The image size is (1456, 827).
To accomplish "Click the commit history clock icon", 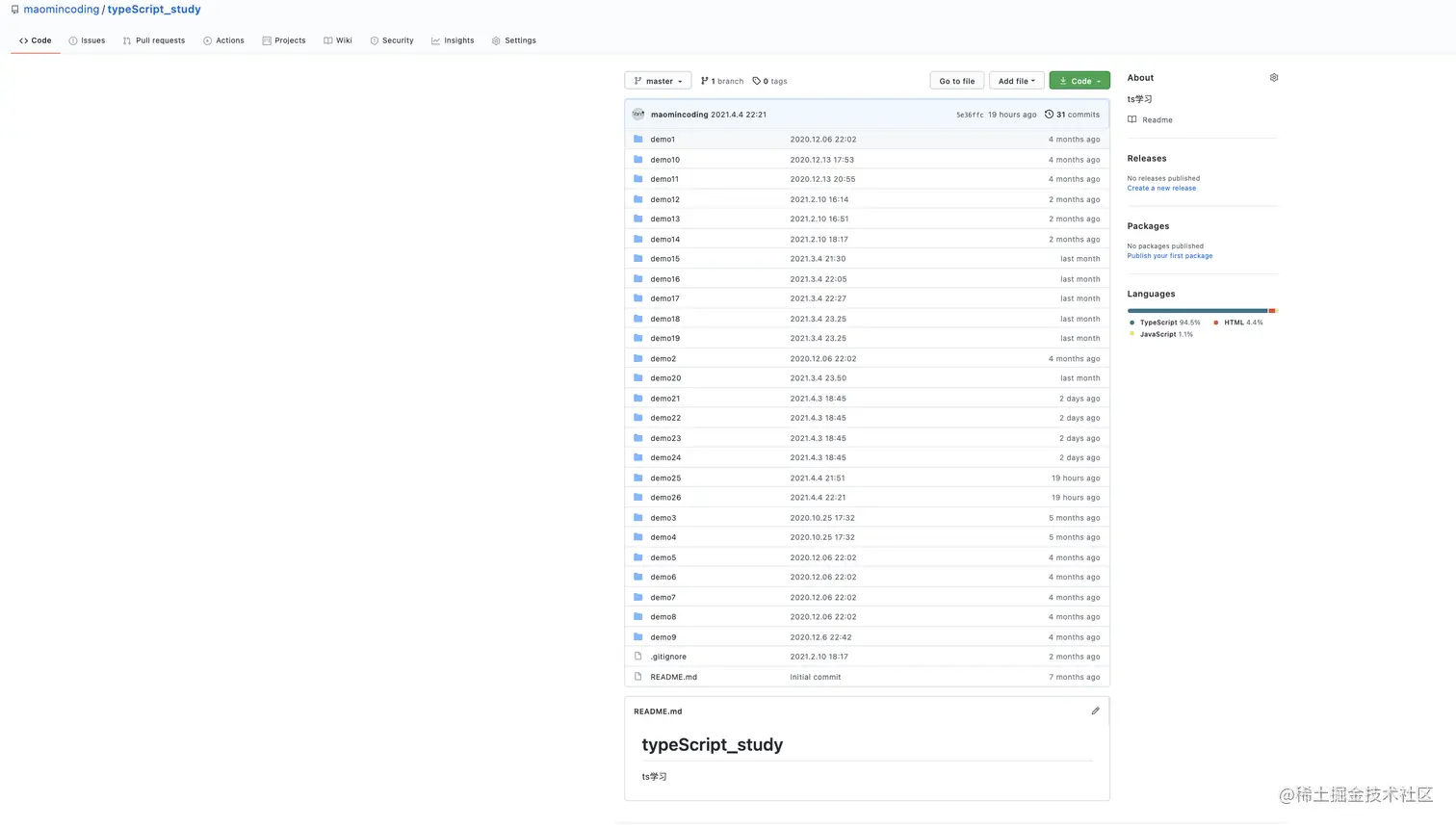I will pyautogui.click(x=1049, y=114).
